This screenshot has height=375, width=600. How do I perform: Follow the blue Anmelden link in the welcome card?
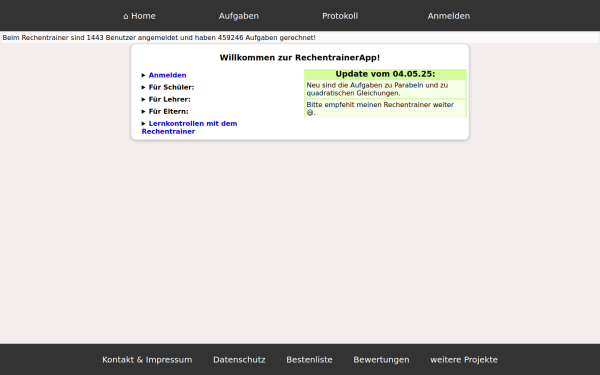pyautogui.click(x=167, y=75)
